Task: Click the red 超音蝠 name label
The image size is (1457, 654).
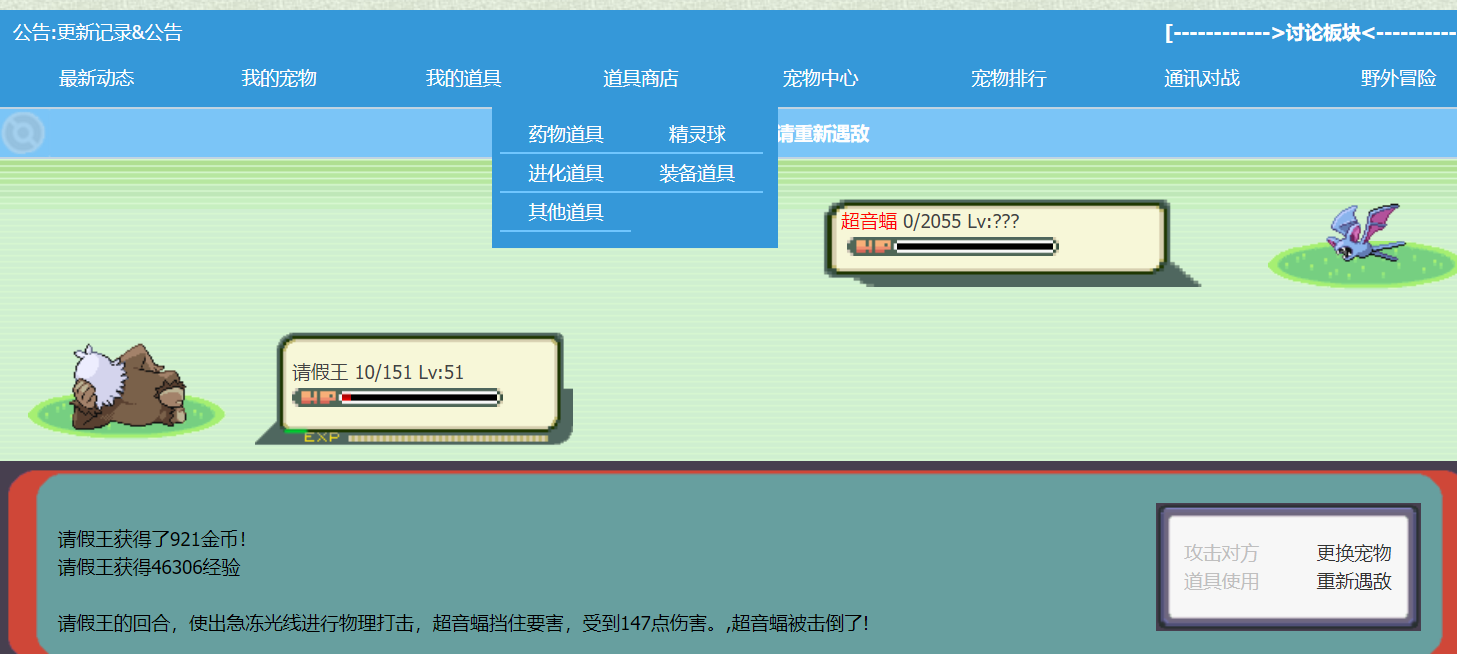Action: point(869,221)
